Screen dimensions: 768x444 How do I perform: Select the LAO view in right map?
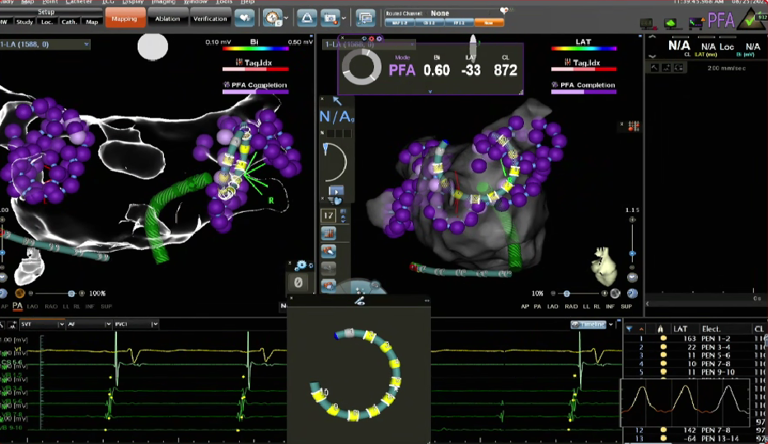pyautogui.click(x=554, y=305)
